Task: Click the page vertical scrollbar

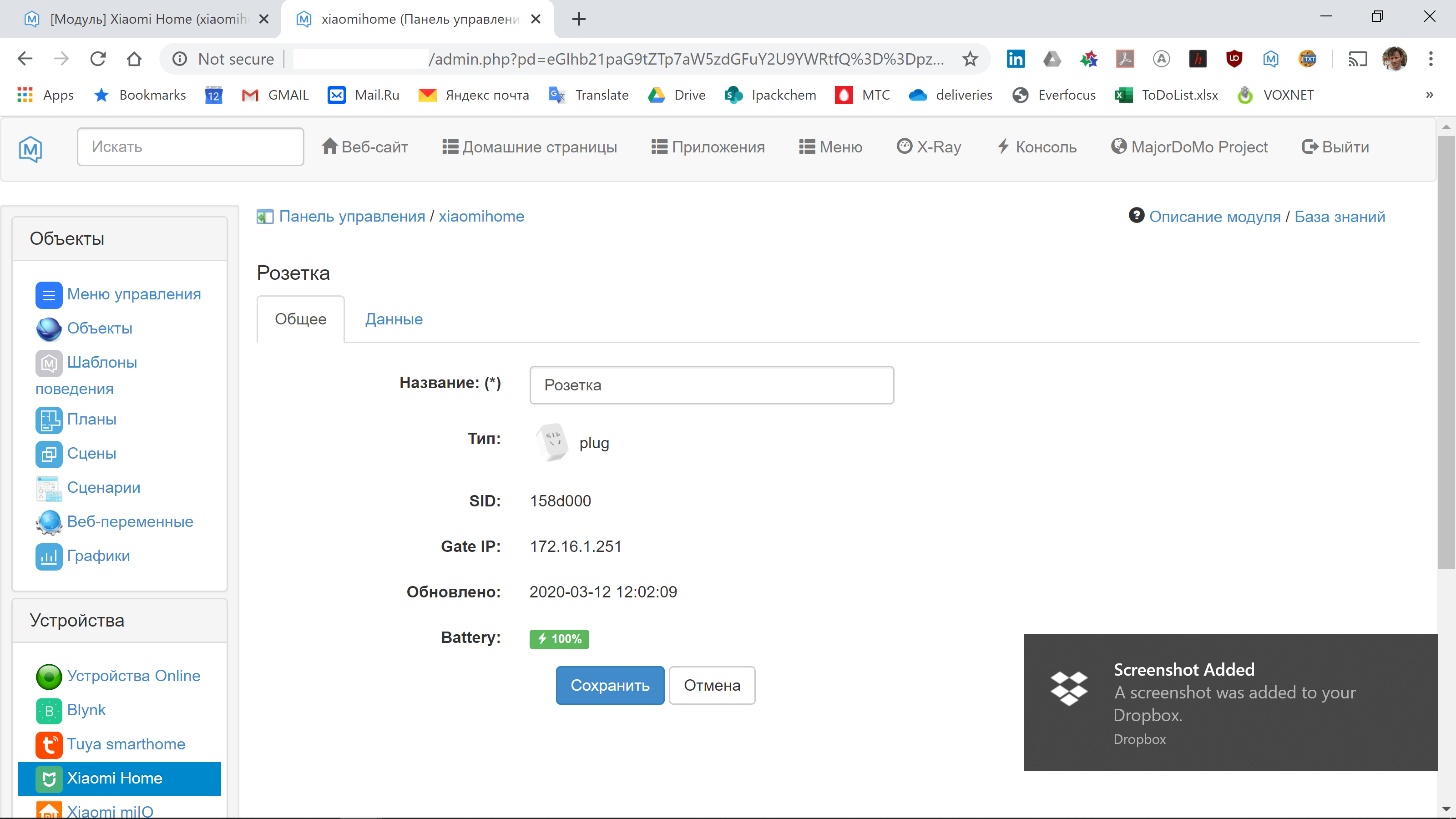Action: click(x=1446, y=350)
